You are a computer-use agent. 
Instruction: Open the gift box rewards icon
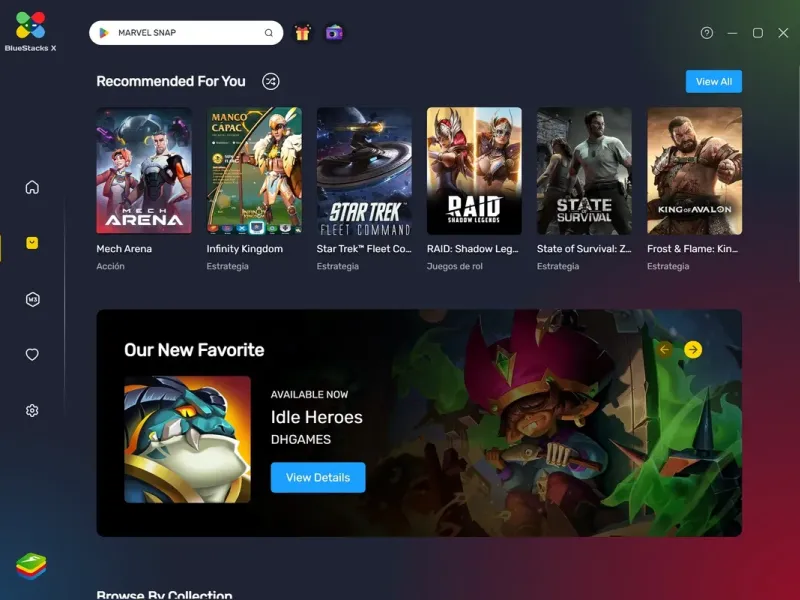(x=303, y=33)
